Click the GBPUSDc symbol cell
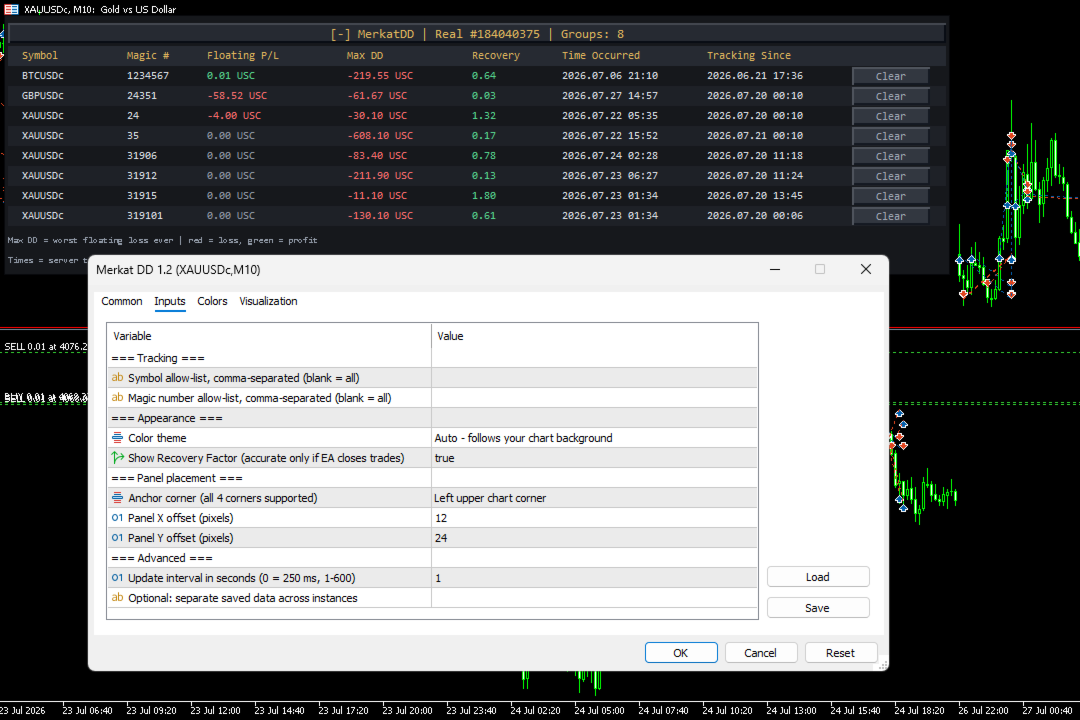Viewport: 1080px width, 720px height. [x=43, y=96]
